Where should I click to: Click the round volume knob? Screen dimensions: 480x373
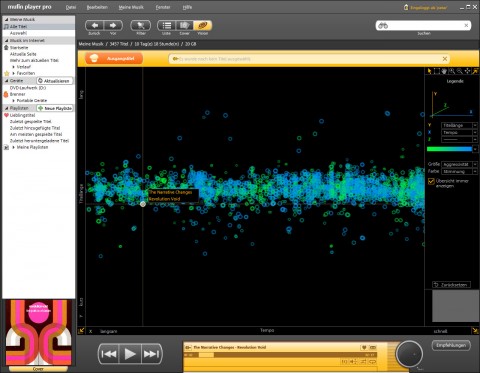pos(409,354)
